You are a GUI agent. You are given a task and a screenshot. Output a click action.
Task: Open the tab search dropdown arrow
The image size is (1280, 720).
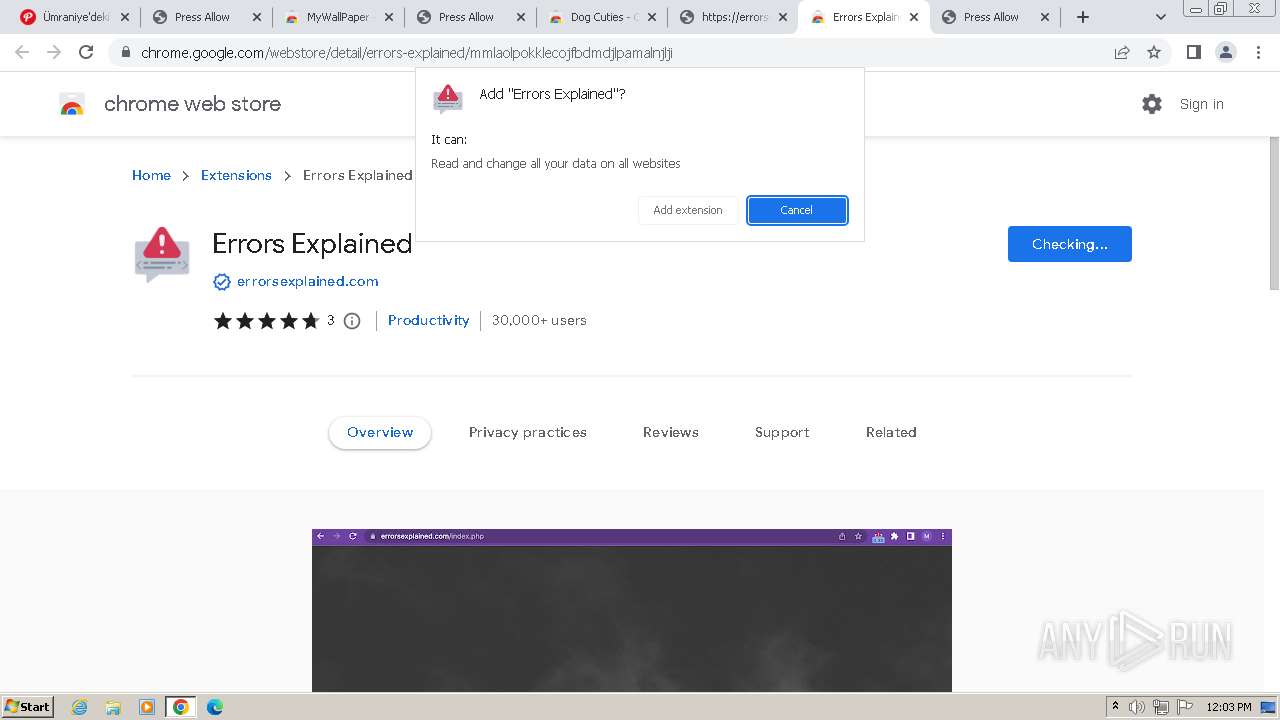[x=1161, y=17]
